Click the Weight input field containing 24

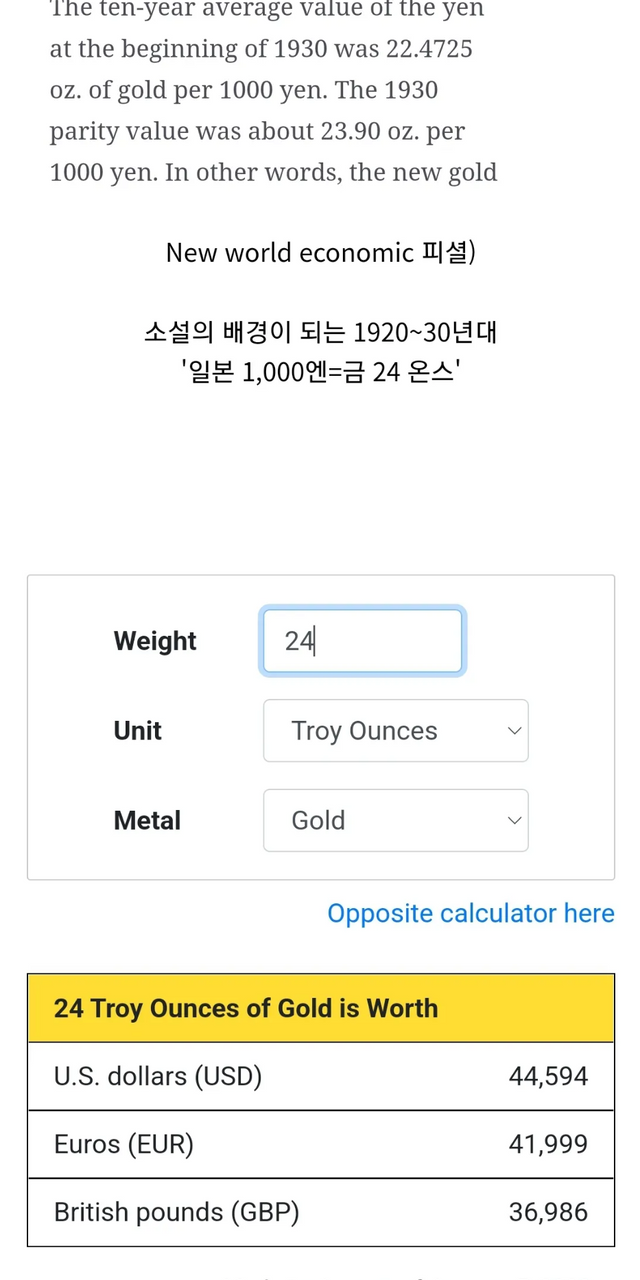coord(362,641)
